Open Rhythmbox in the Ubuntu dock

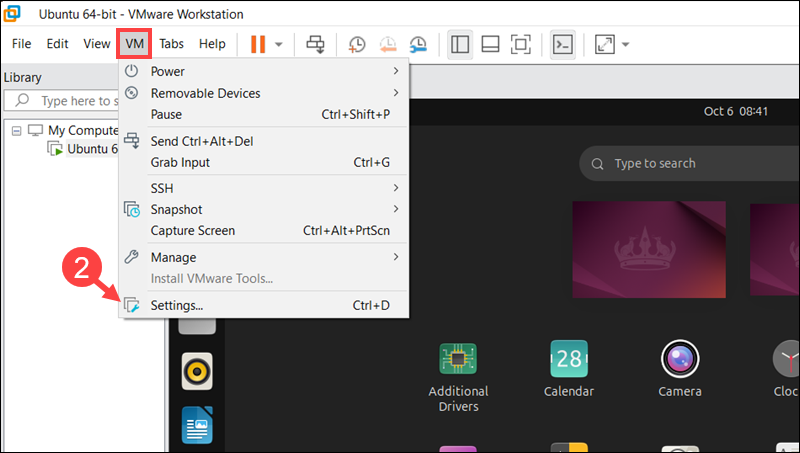coord(197,373)
